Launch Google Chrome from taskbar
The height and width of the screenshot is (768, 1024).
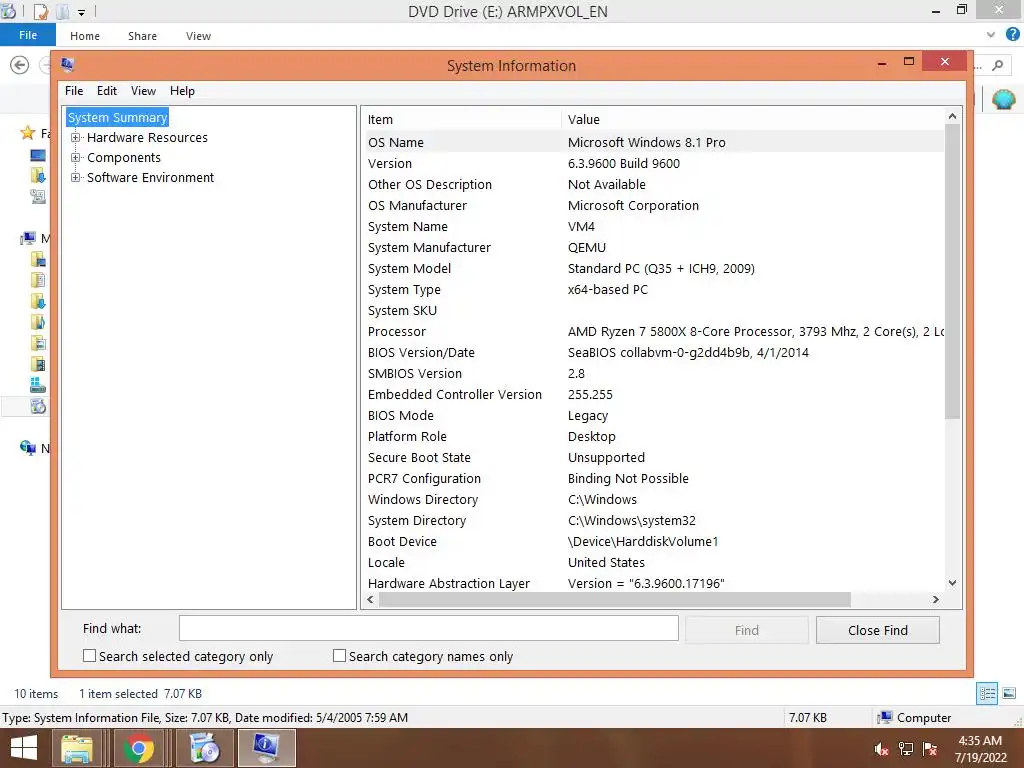[139, 748]
